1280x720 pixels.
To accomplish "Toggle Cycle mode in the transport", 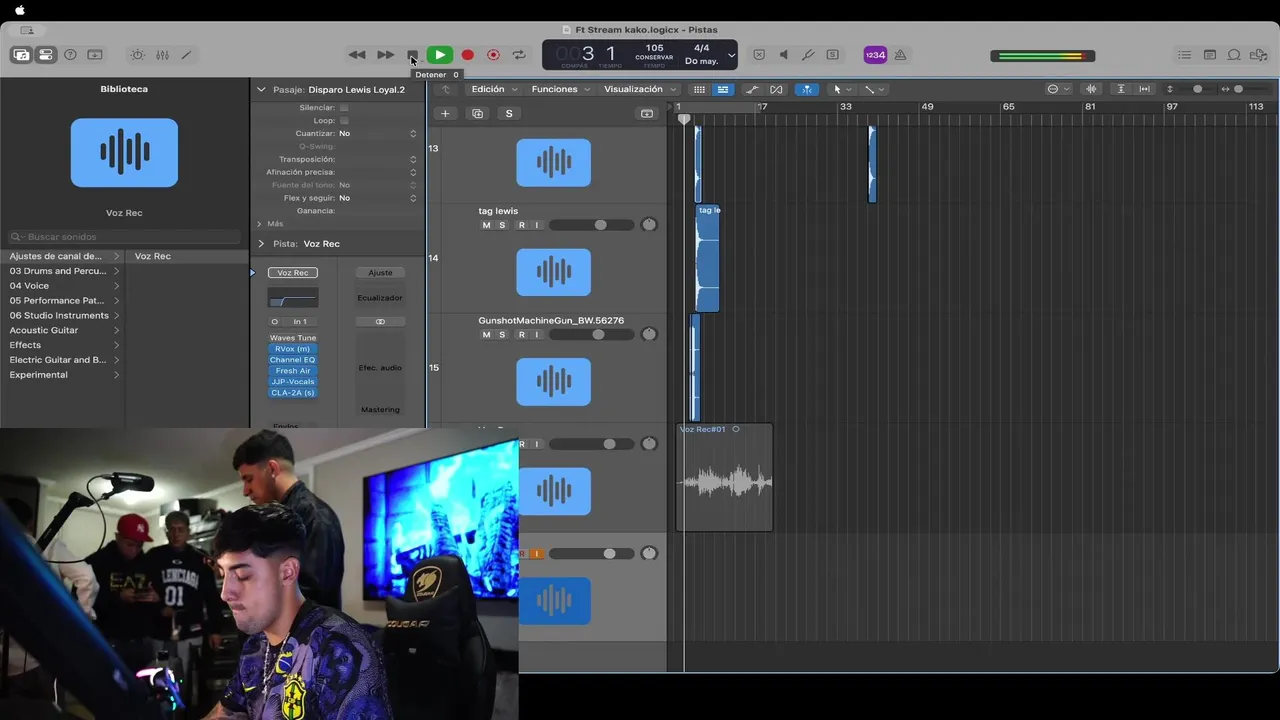I will click(x=519, y=55).
